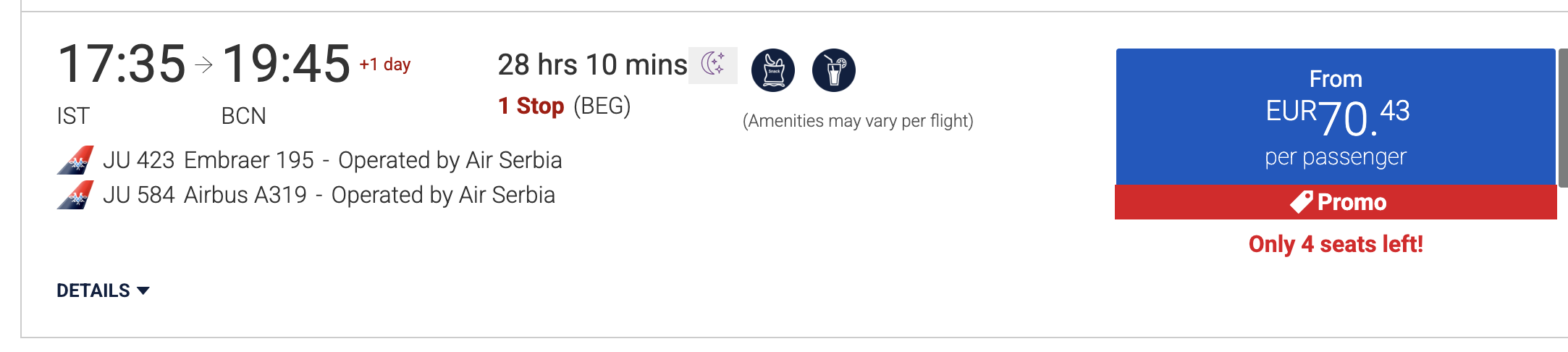Image resolution: width=1568 pixels, height=352 pixels.
Task: Click the beverage drink amenity icon
Action: pos(834,70)
